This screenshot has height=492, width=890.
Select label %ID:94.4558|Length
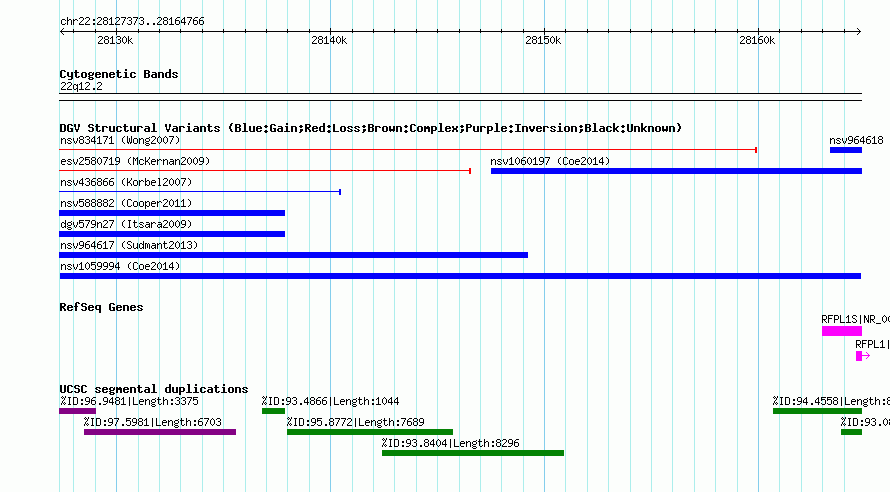tap(831, 401)
